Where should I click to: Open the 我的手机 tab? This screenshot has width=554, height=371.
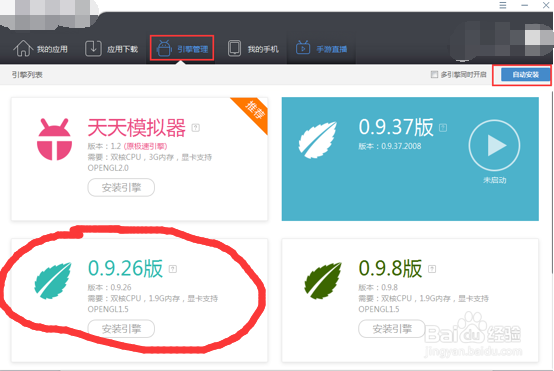[253, 49]
